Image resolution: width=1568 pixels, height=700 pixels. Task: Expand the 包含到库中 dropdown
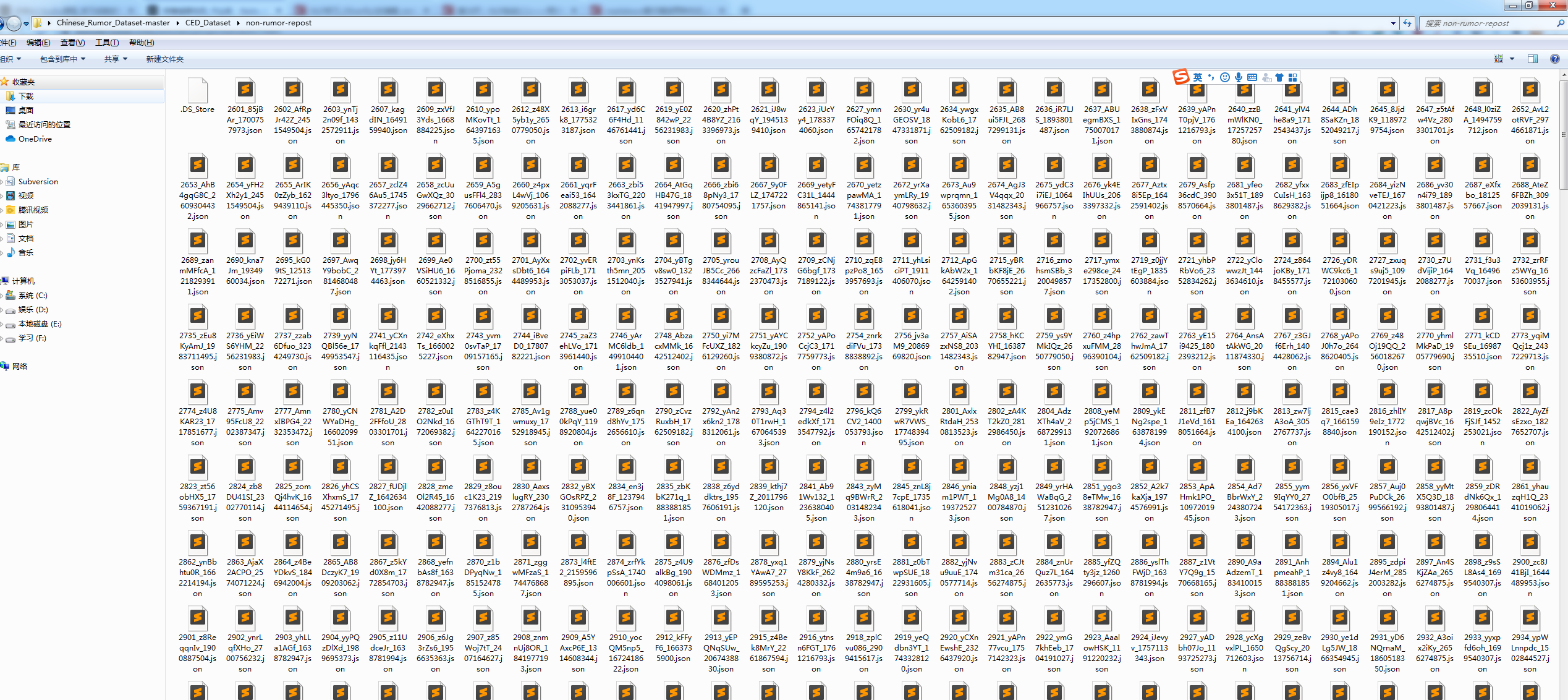(62, 59)
